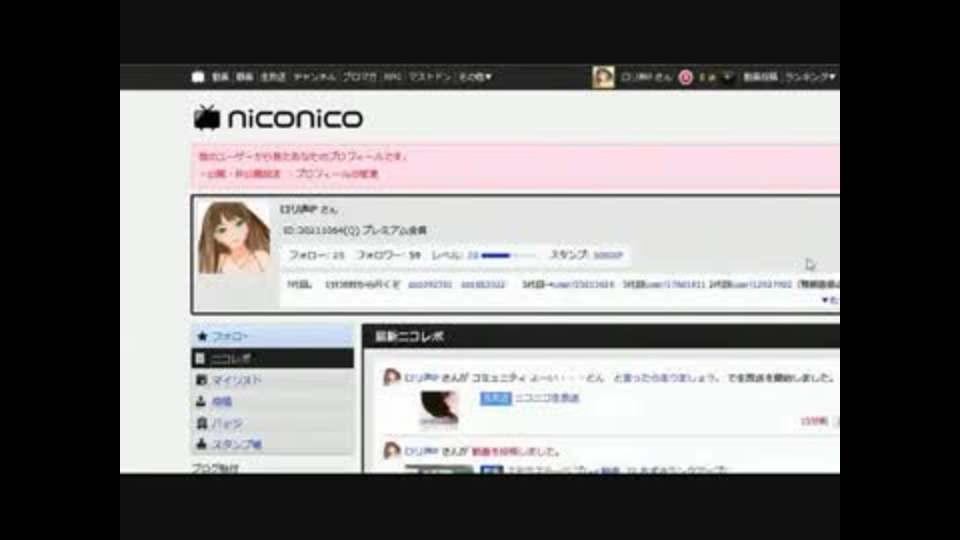Click the pink circular point icon in top bar
Screen dimensions: 960x540
pos(686,77)
